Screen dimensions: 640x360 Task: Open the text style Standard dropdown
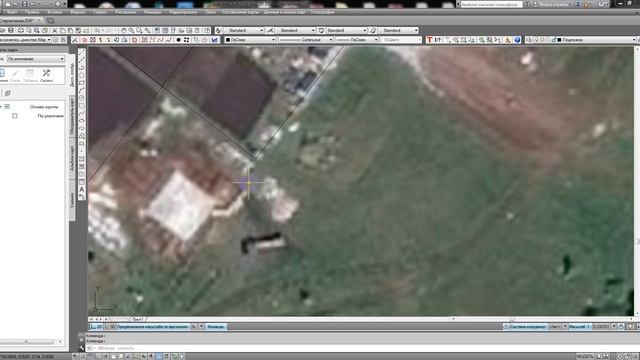(x=244, y=31)
